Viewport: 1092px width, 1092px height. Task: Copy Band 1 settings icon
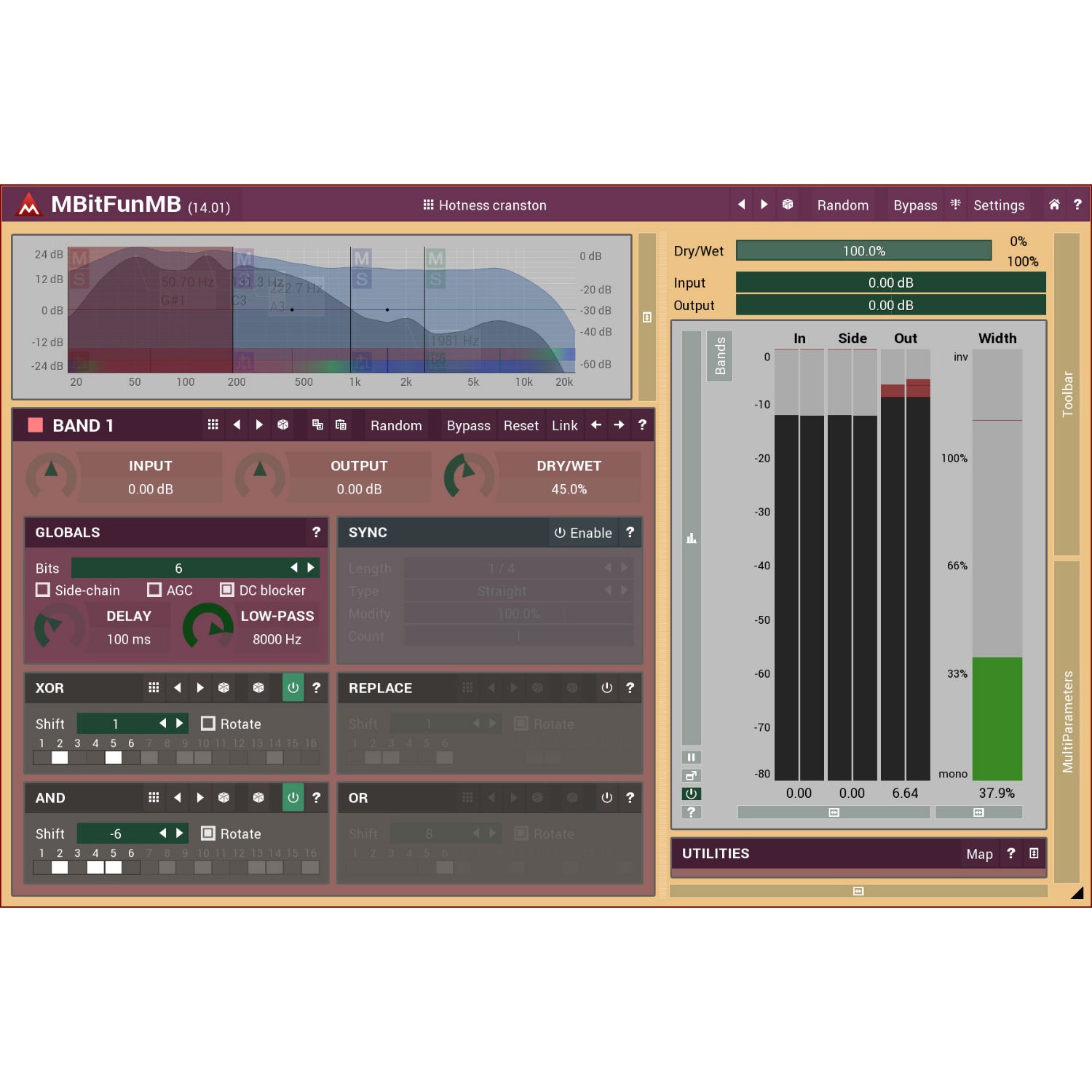[x=317, y=424]
